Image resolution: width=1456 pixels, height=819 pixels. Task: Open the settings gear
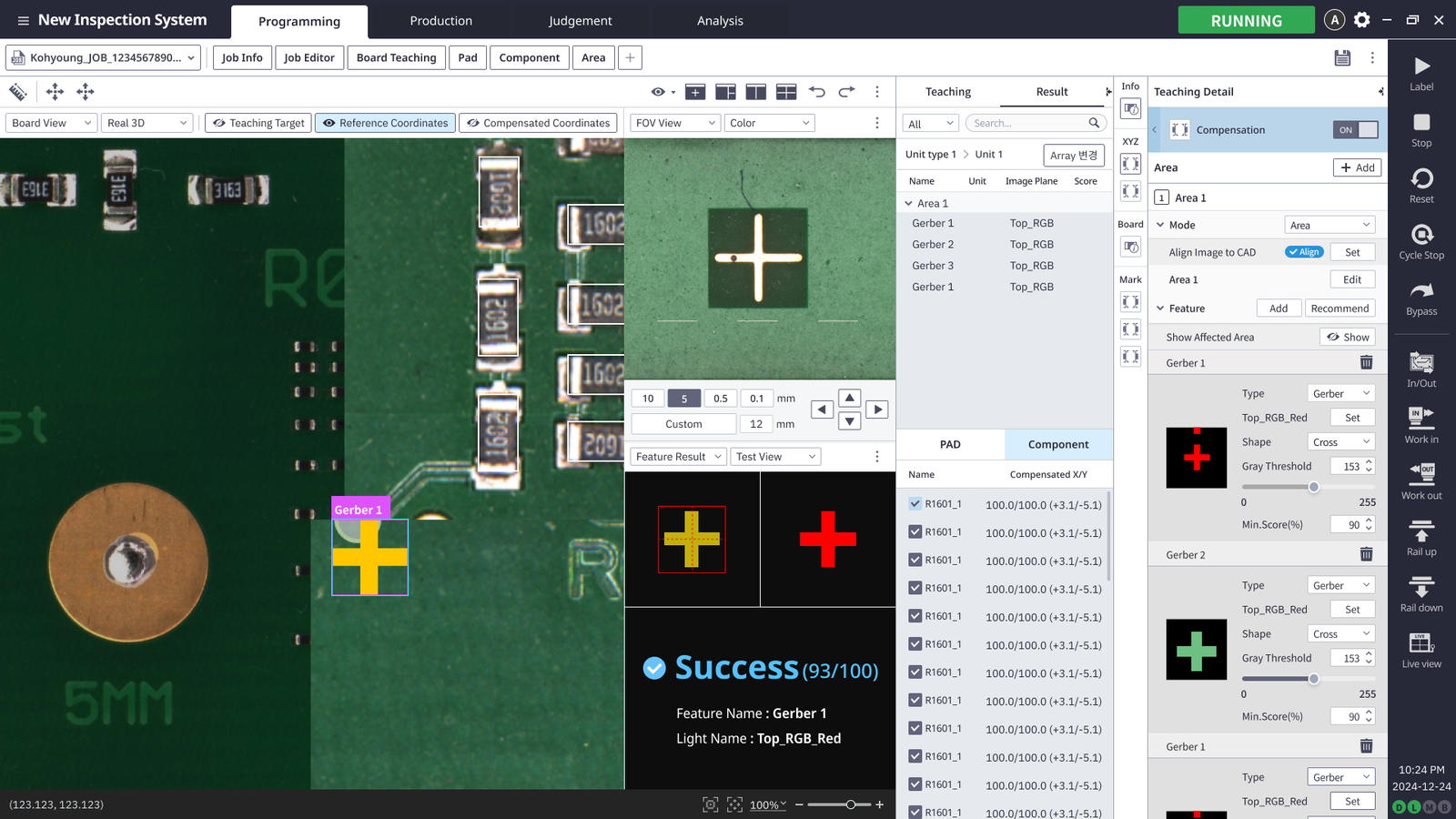click(1362, 20)
